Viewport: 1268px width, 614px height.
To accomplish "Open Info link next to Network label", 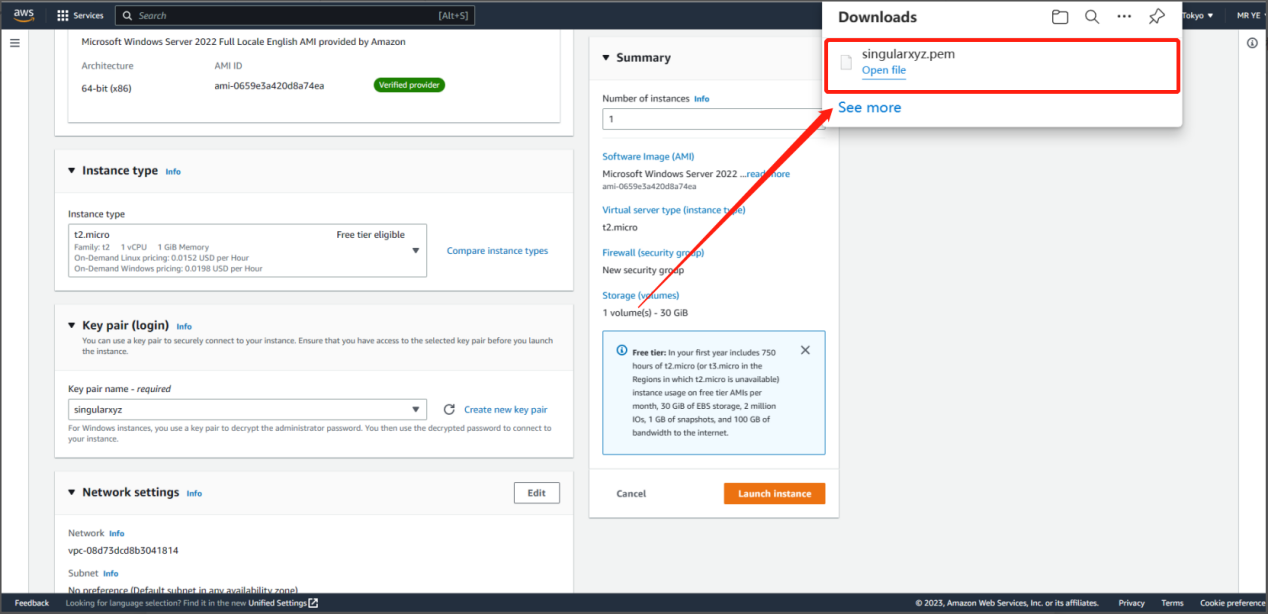I will pos(117,534).
